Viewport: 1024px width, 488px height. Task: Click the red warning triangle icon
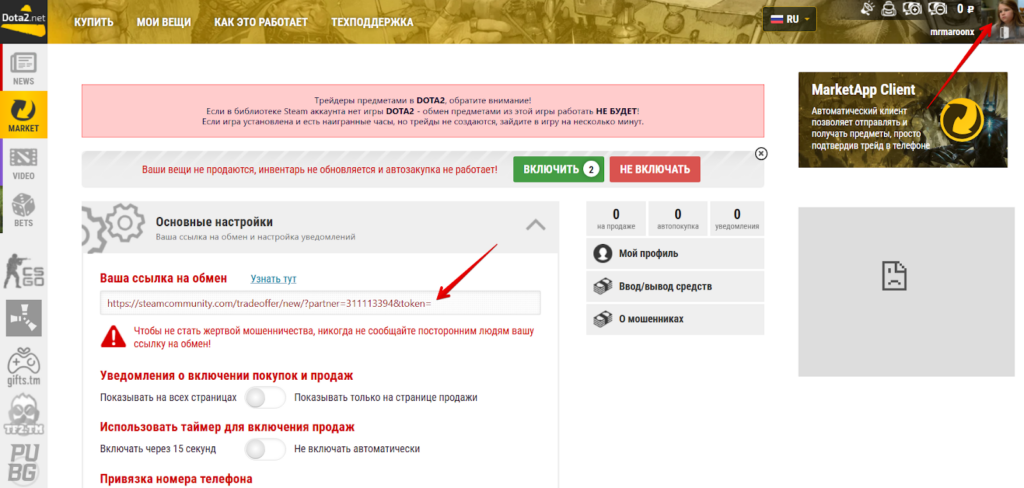(x=114, y=336)
